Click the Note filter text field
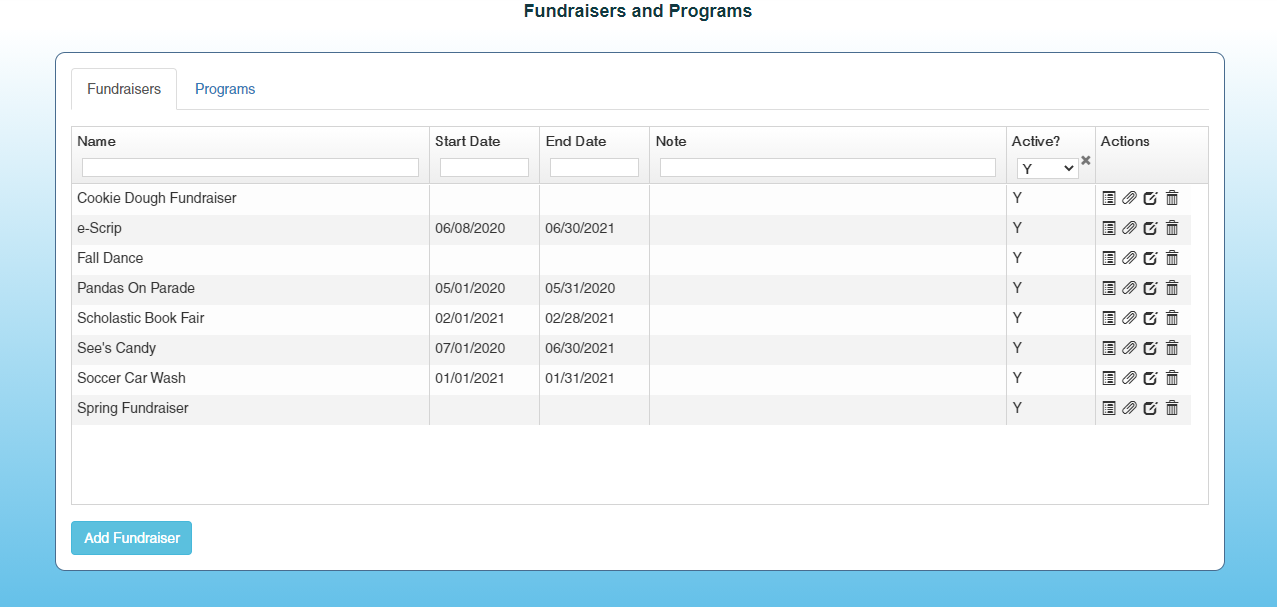The image size is (1277, 607). coord(827,168)
